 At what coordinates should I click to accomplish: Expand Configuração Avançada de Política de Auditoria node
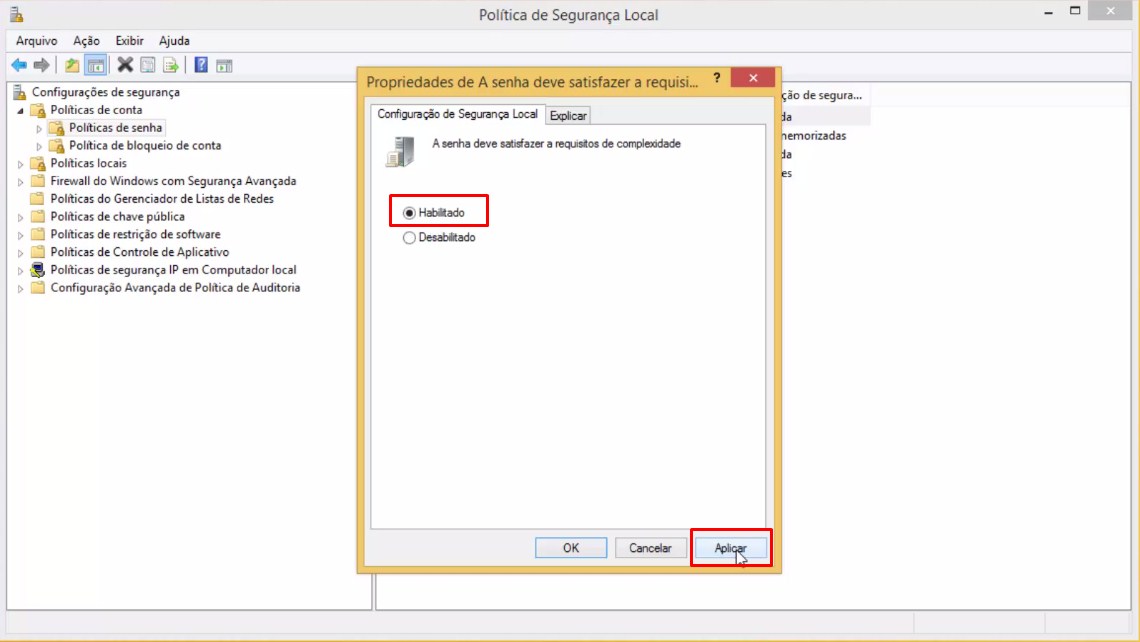click(x=20, y=289)
